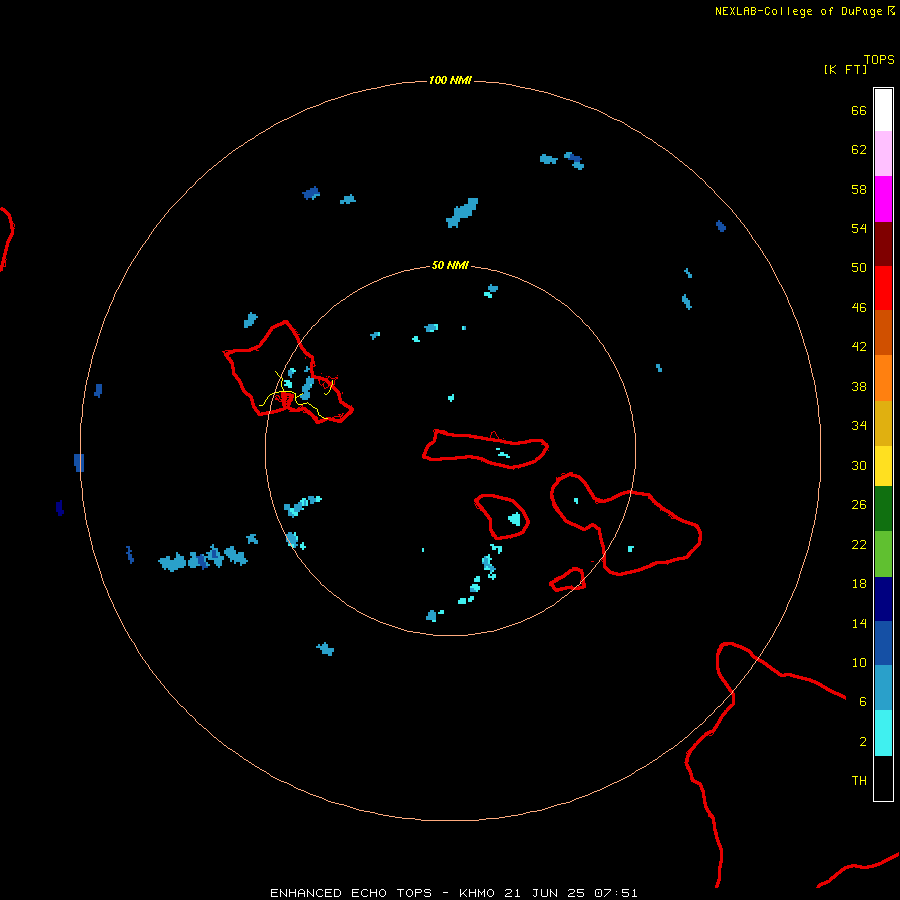
Task: Click the cyan 6 kft legend swatch
Action: [x=883, y=733]
